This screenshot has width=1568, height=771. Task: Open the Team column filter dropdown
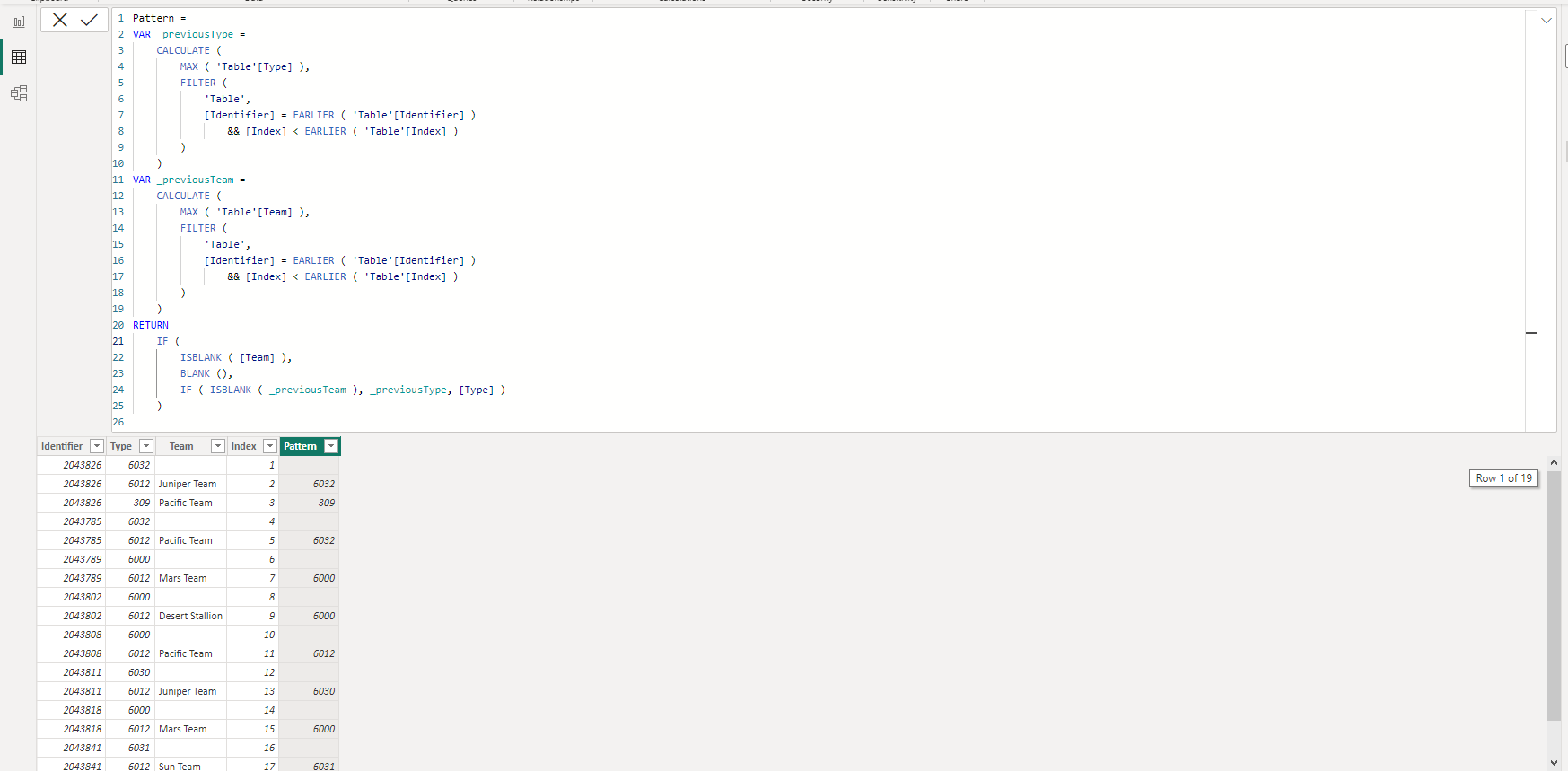coord(217,446)
